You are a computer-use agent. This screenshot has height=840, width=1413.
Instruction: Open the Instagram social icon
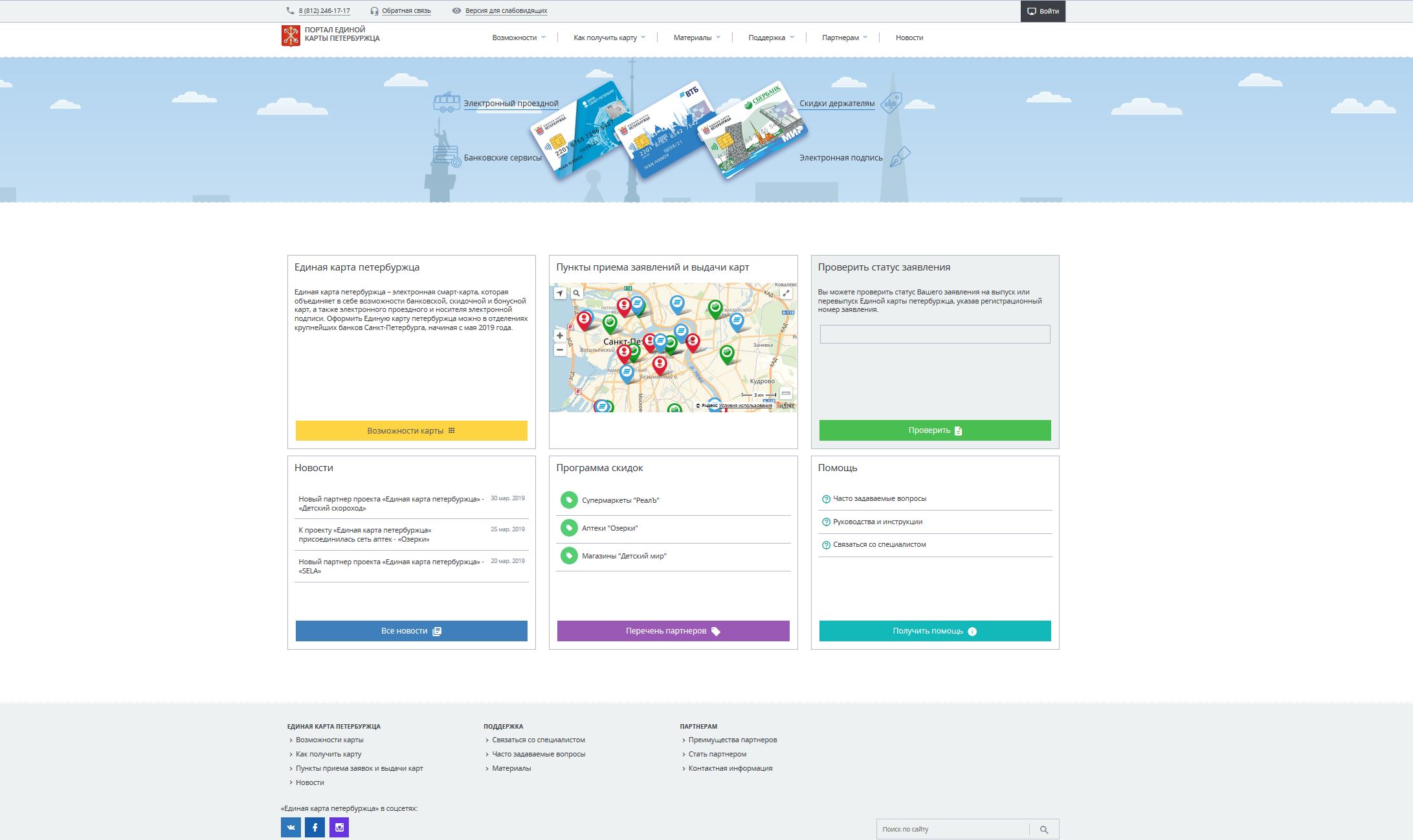pyautogui.click(x=339, y=827)
